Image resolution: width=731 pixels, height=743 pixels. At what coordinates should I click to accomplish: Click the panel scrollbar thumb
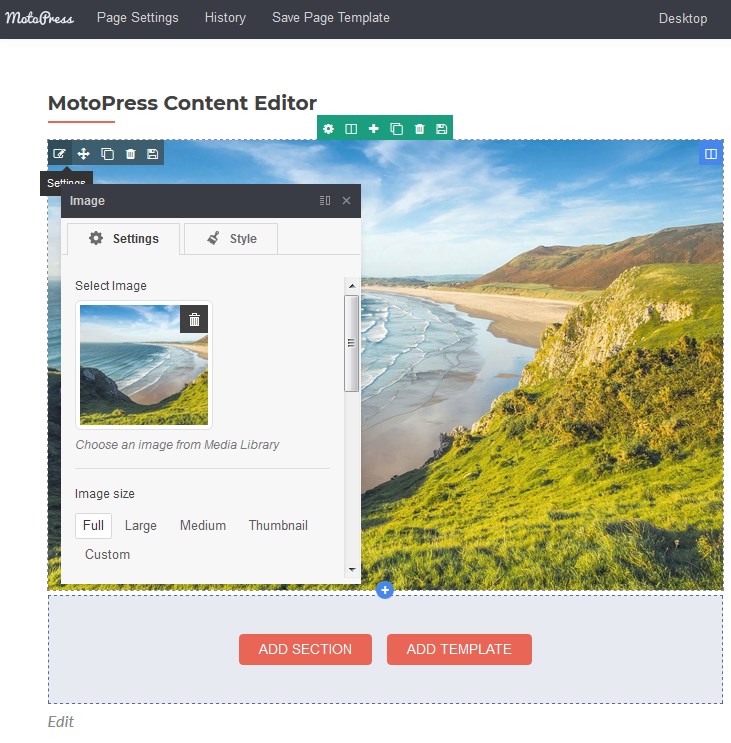[351, 343]
